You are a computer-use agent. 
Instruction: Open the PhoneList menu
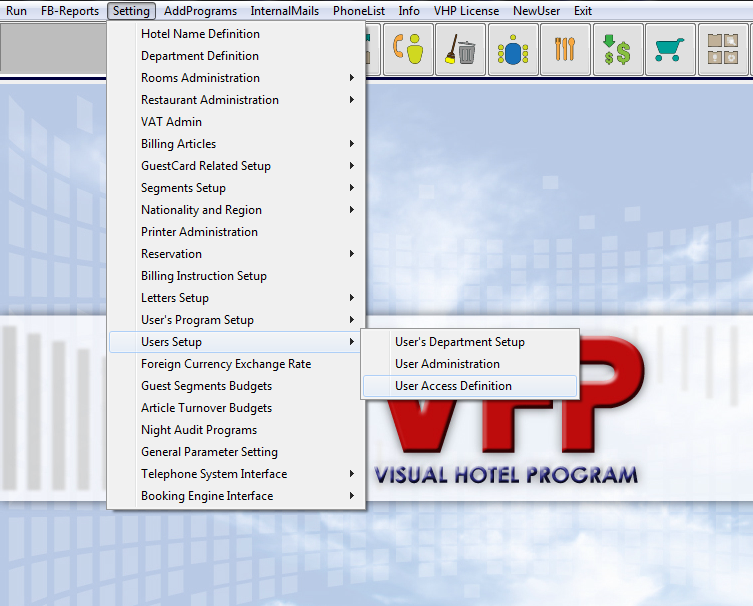coord(359,11)
